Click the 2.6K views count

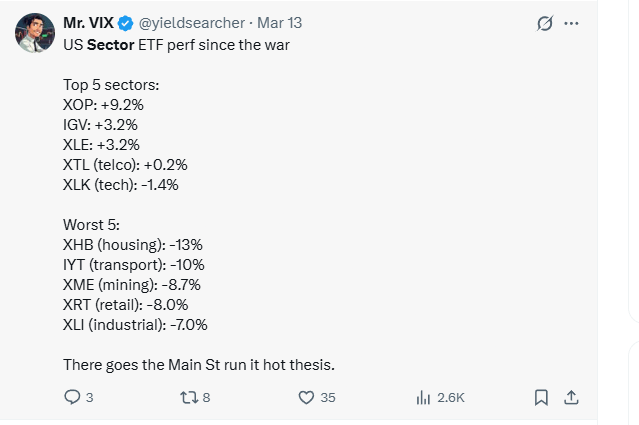click(x=451, y=397)
